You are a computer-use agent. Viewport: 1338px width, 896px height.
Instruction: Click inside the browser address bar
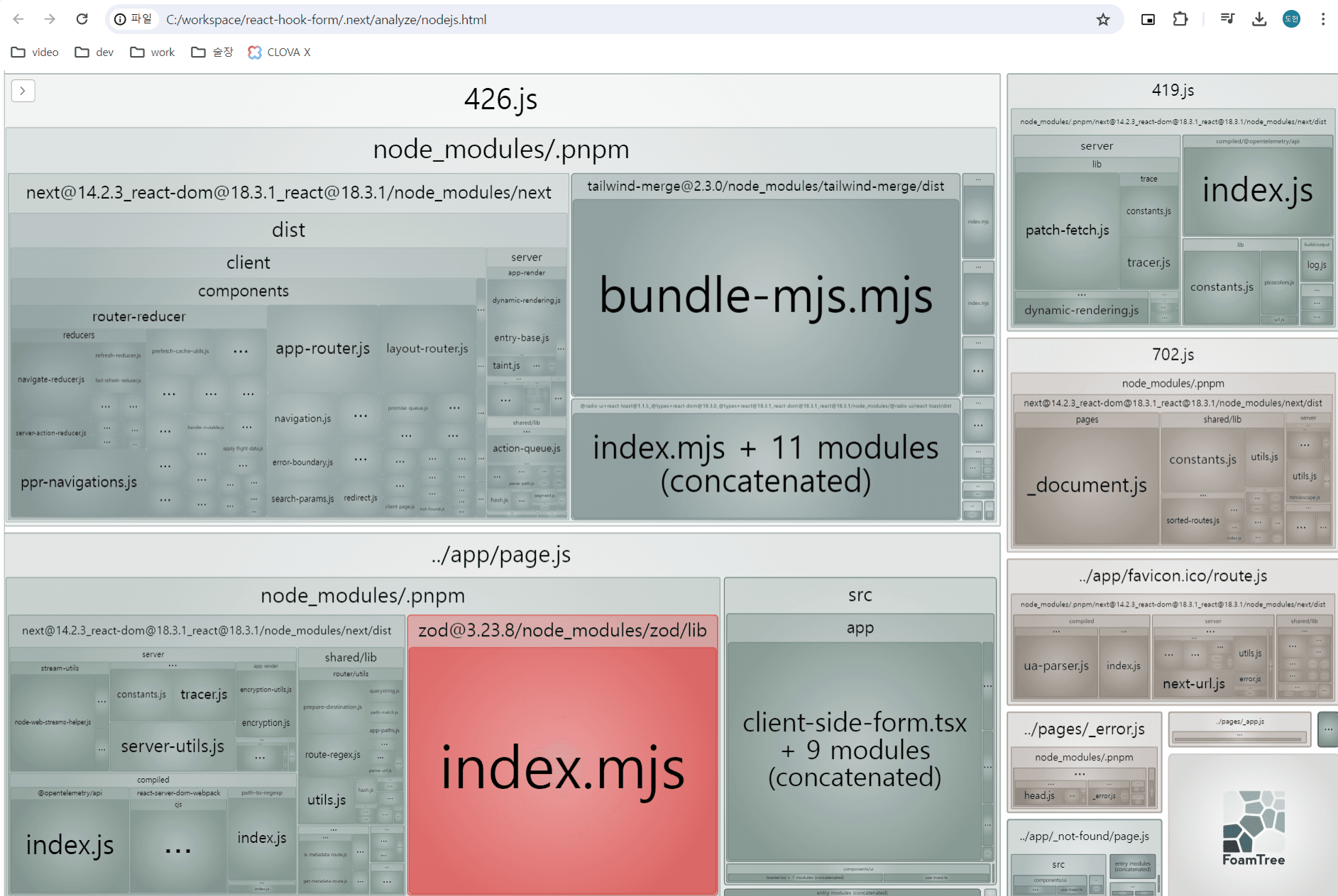497,19
